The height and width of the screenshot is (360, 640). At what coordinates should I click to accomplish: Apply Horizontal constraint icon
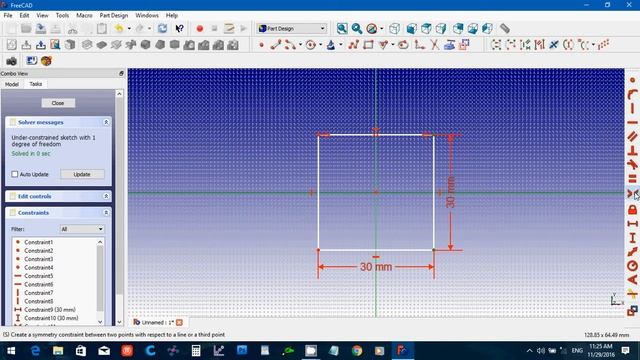click(x=632, y=122)
